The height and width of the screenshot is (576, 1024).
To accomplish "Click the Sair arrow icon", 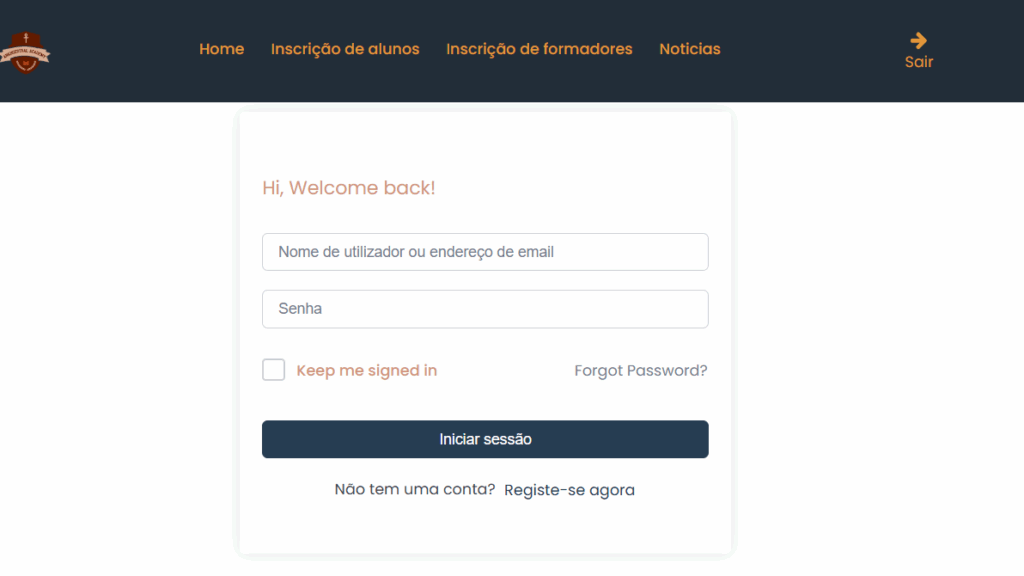I will pyautogui.click(x=918, y=40).
